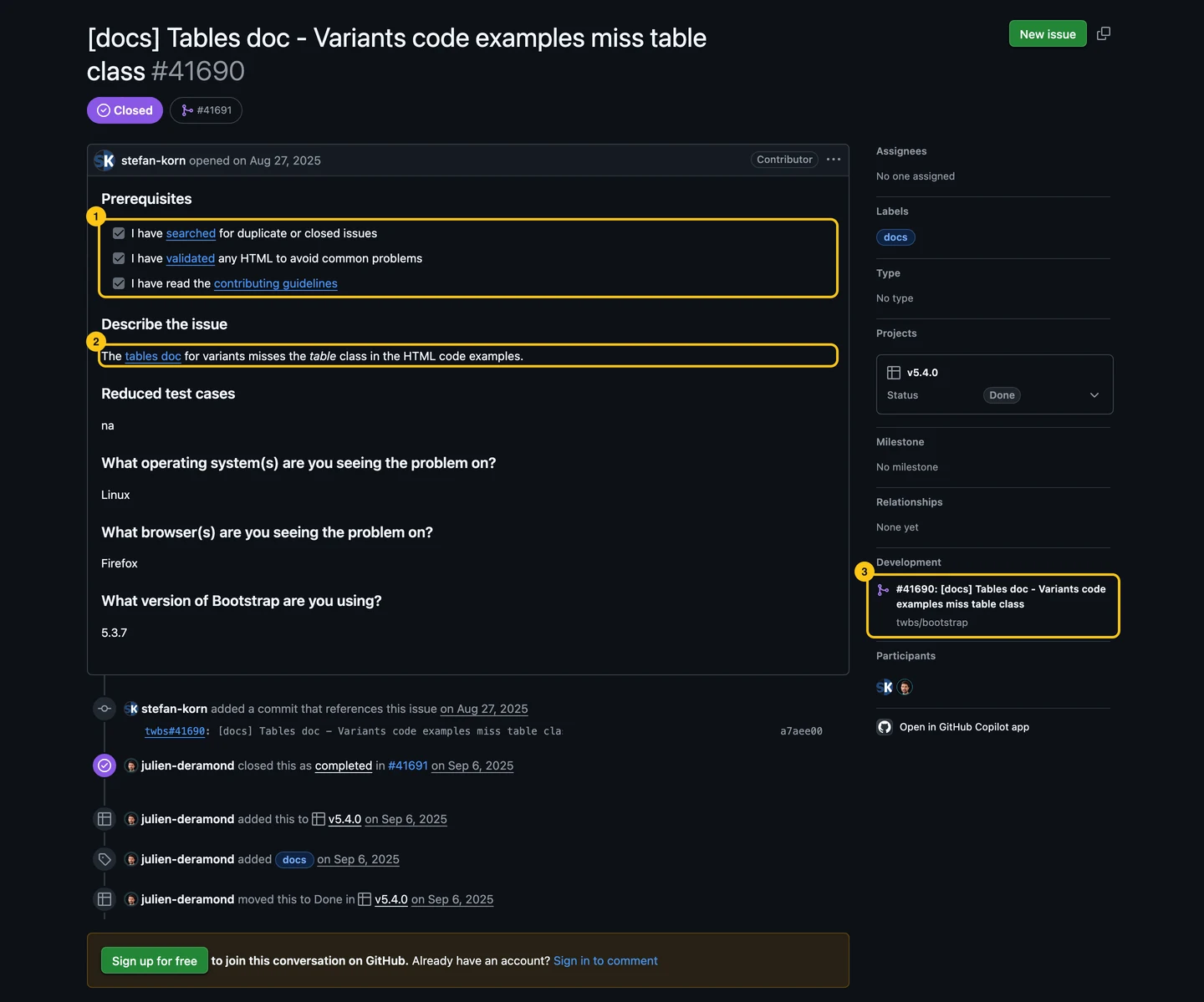Expand the v5.4.0 project status chevron
The height and width of the screenshot is (1002, 1204).
click(1094, 395)
